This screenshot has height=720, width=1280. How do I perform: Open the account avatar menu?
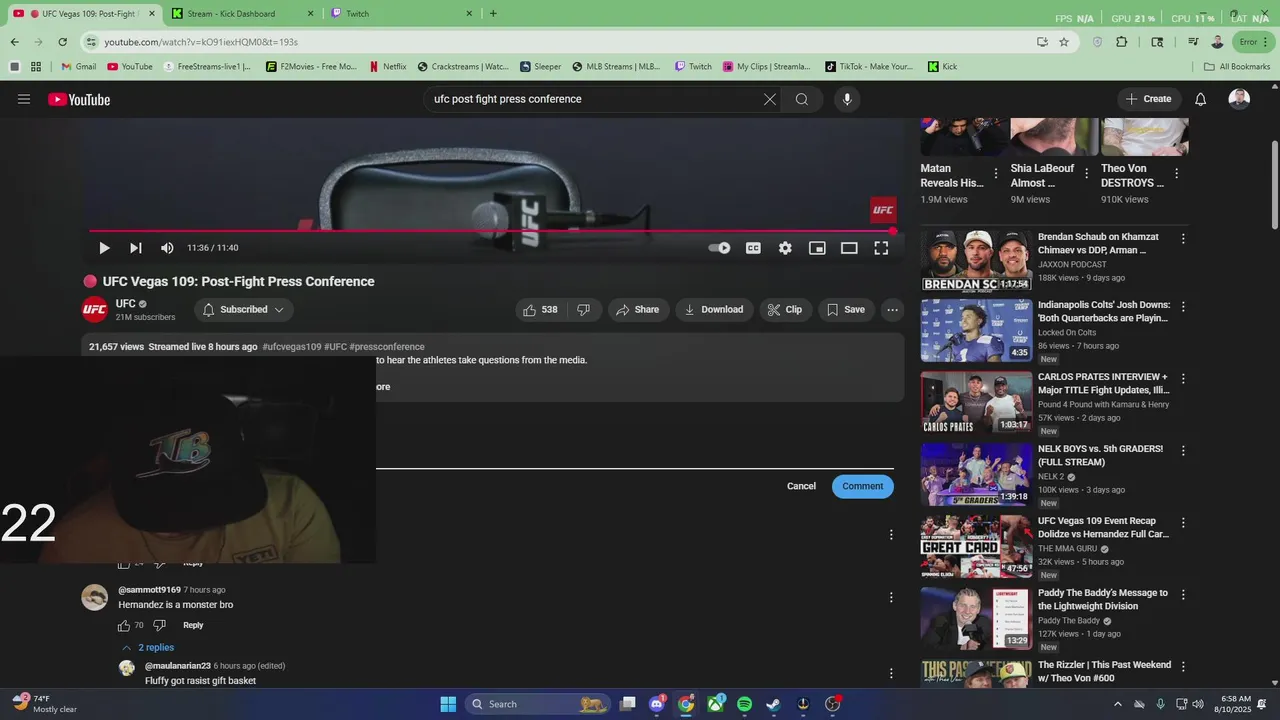coord(1239,99)
